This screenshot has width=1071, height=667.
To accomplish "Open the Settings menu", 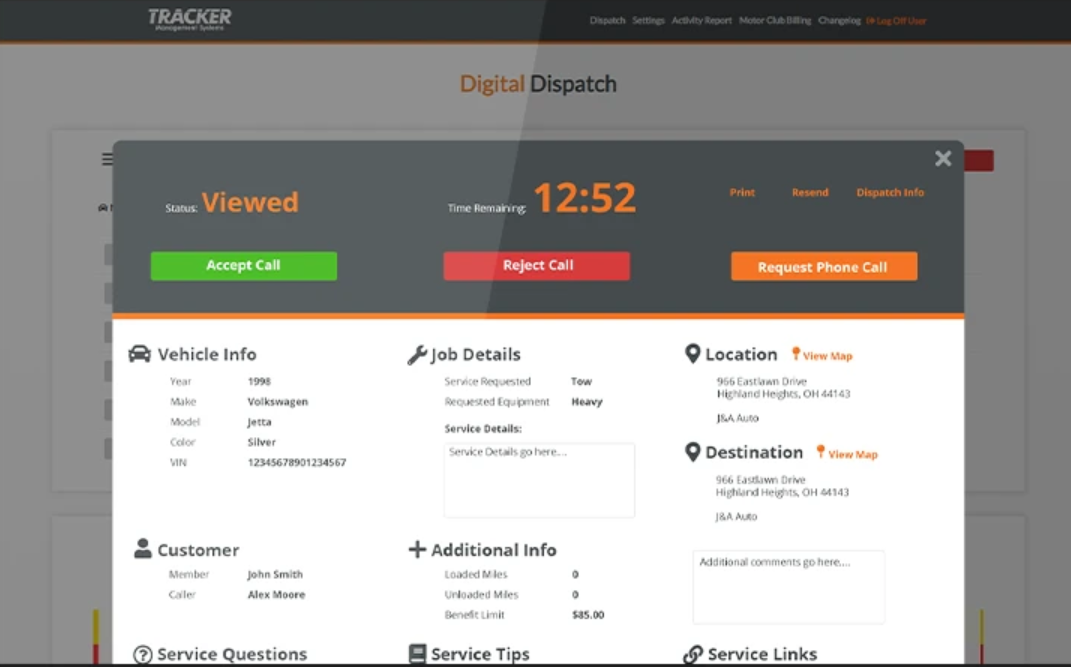I will coord(648,19).
